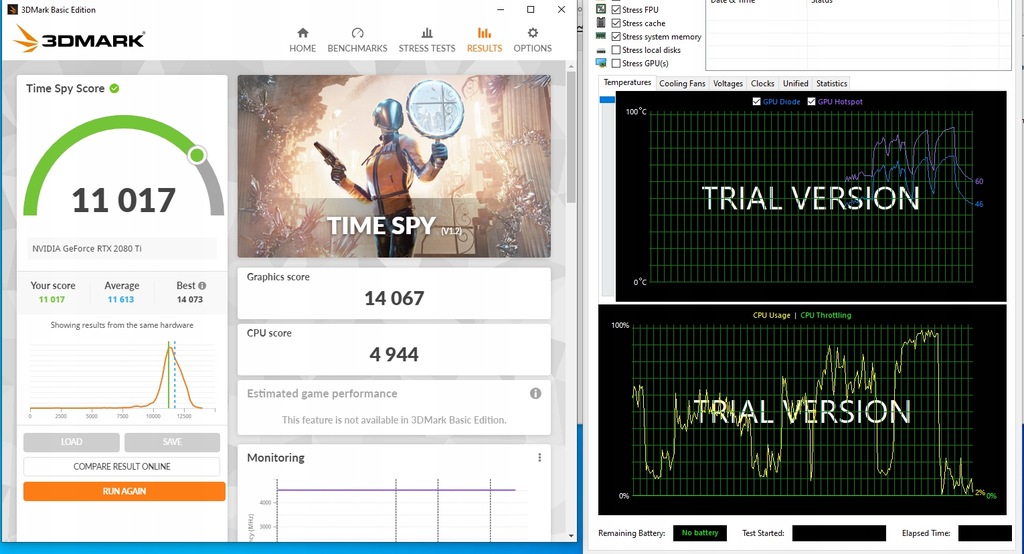Viewport: 1024px width, 554px height.
Task: Click the Estimated game performance info icon
Action: (536, 393)
